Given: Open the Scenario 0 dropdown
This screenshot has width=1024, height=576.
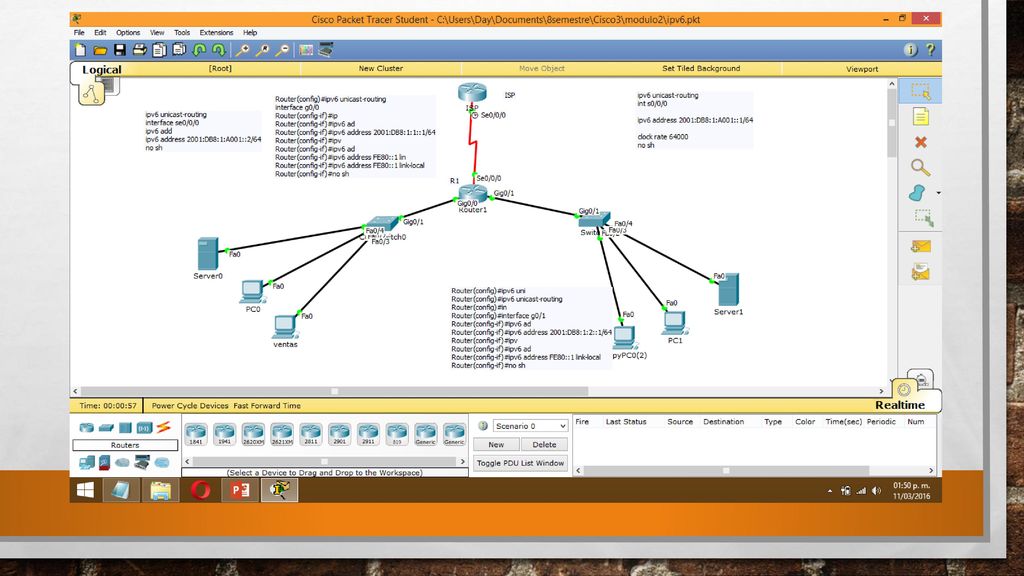Looking at the screenshot, I should click(530, 426).
